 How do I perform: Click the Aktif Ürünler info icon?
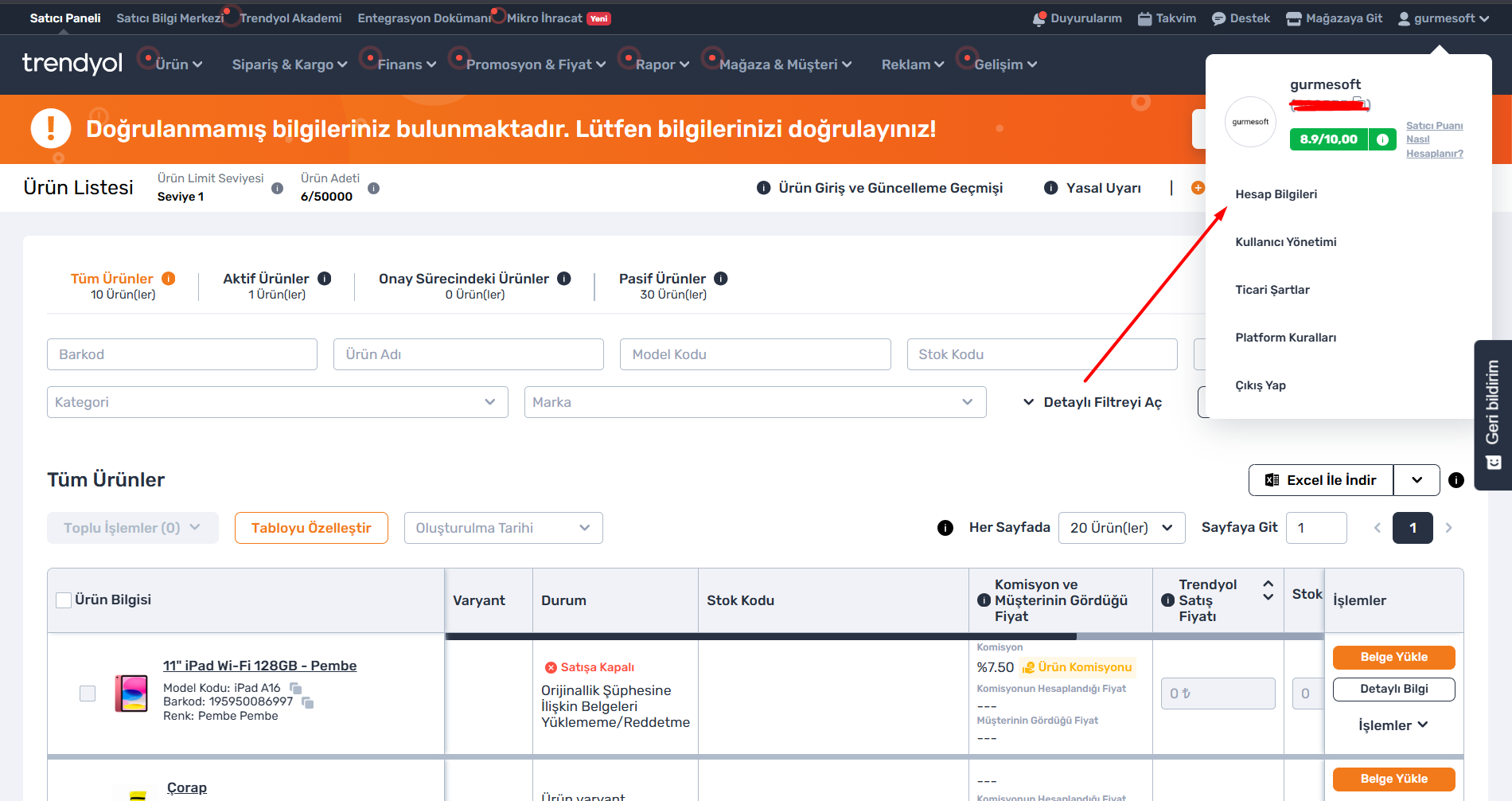[x=324, y=279]
